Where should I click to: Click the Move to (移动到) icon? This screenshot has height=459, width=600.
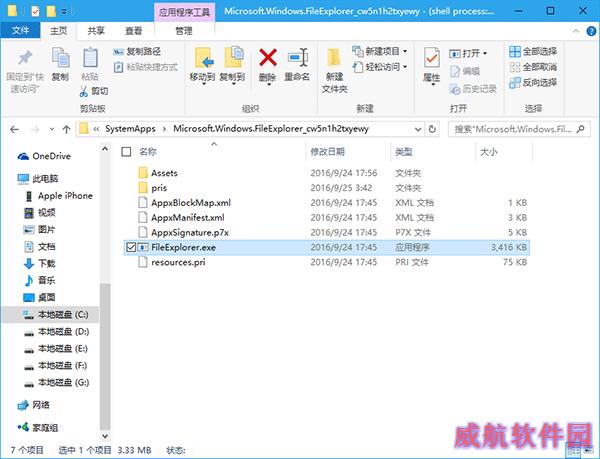click(x=203, y=58)
